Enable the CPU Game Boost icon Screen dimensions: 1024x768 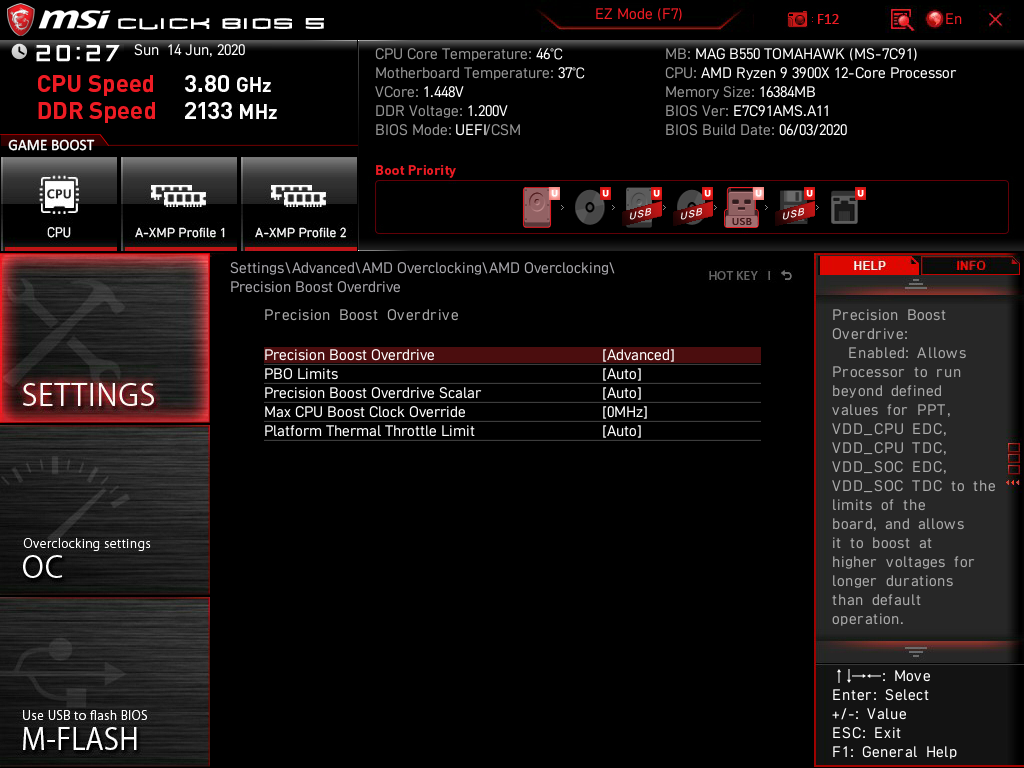coord(59,204)
